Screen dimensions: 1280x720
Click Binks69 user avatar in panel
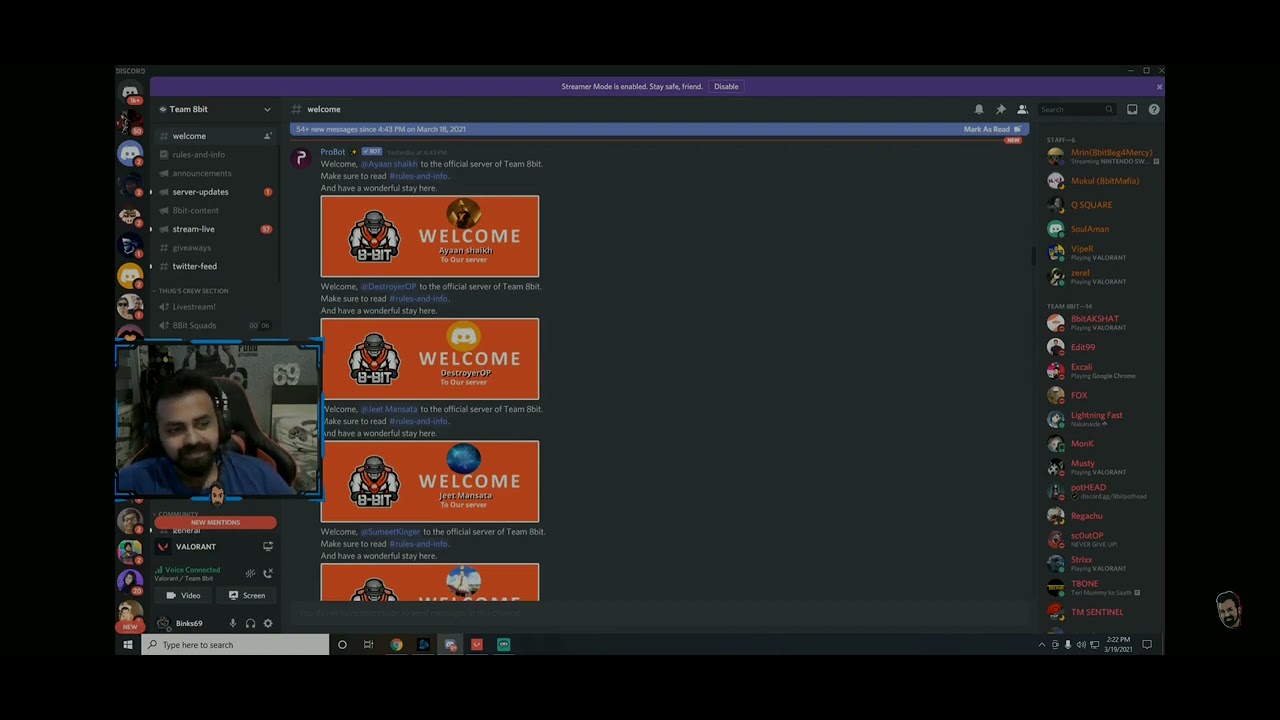164,624
